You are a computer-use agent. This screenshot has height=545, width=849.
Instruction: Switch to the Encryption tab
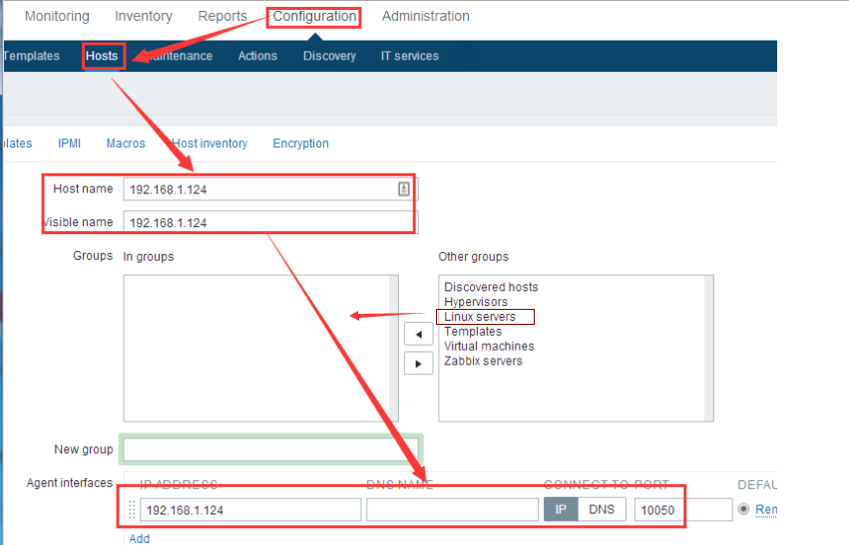pyautogui.click(x=301, y=143)
